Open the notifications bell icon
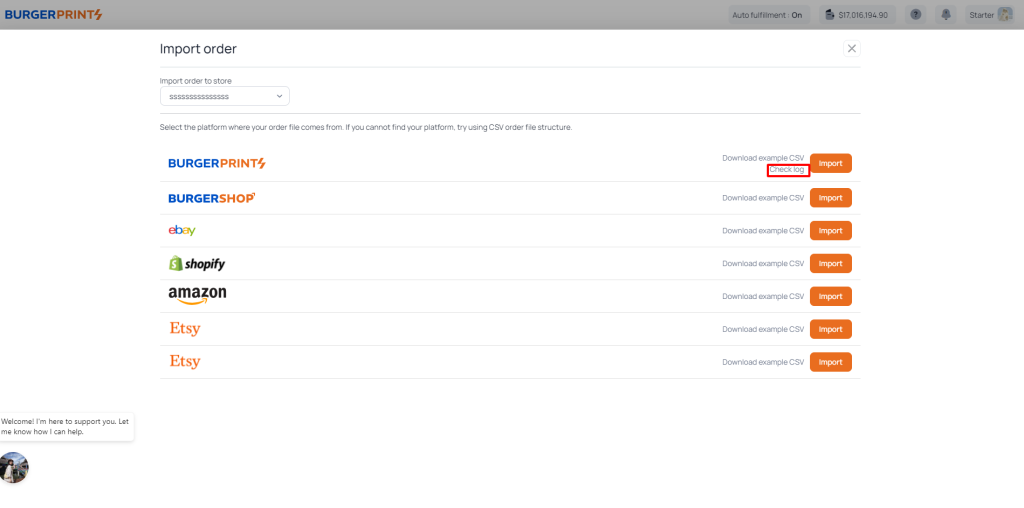Image resolution: width=1024 pixels, height=508 pixels. [x=946, y=14]
